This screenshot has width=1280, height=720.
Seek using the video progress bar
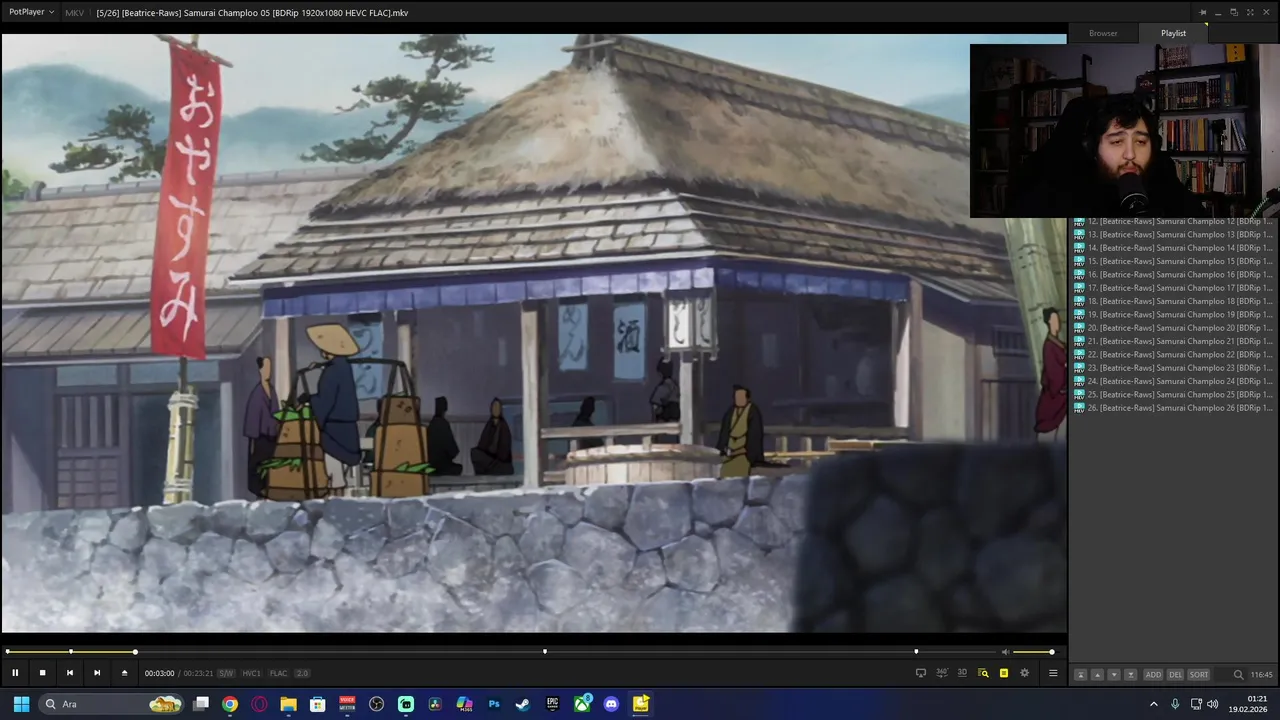[x=500, y=652]
